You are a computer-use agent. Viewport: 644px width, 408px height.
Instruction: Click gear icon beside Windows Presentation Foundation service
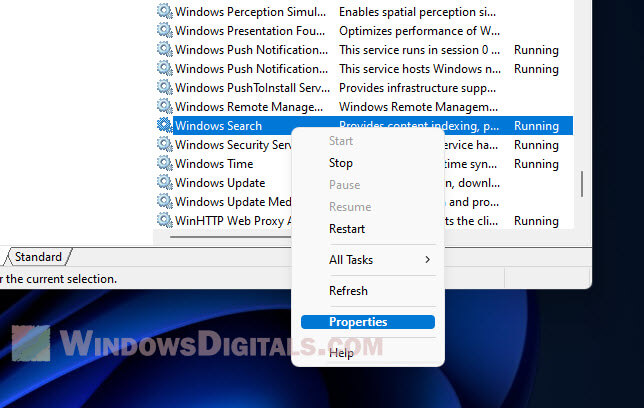[x=165, y=30]
